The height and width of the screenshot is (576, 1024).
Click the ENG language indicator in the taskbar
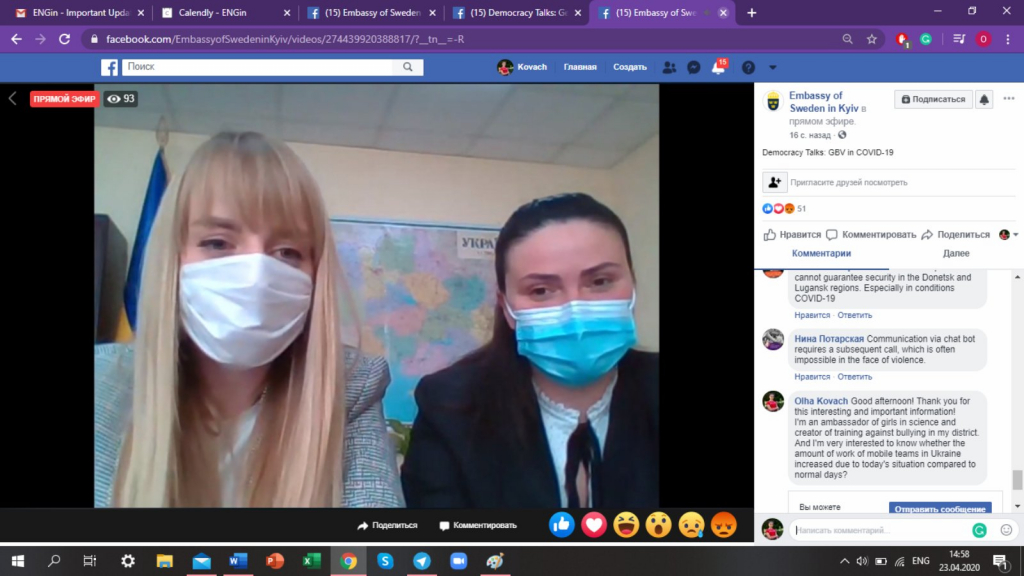921,561
